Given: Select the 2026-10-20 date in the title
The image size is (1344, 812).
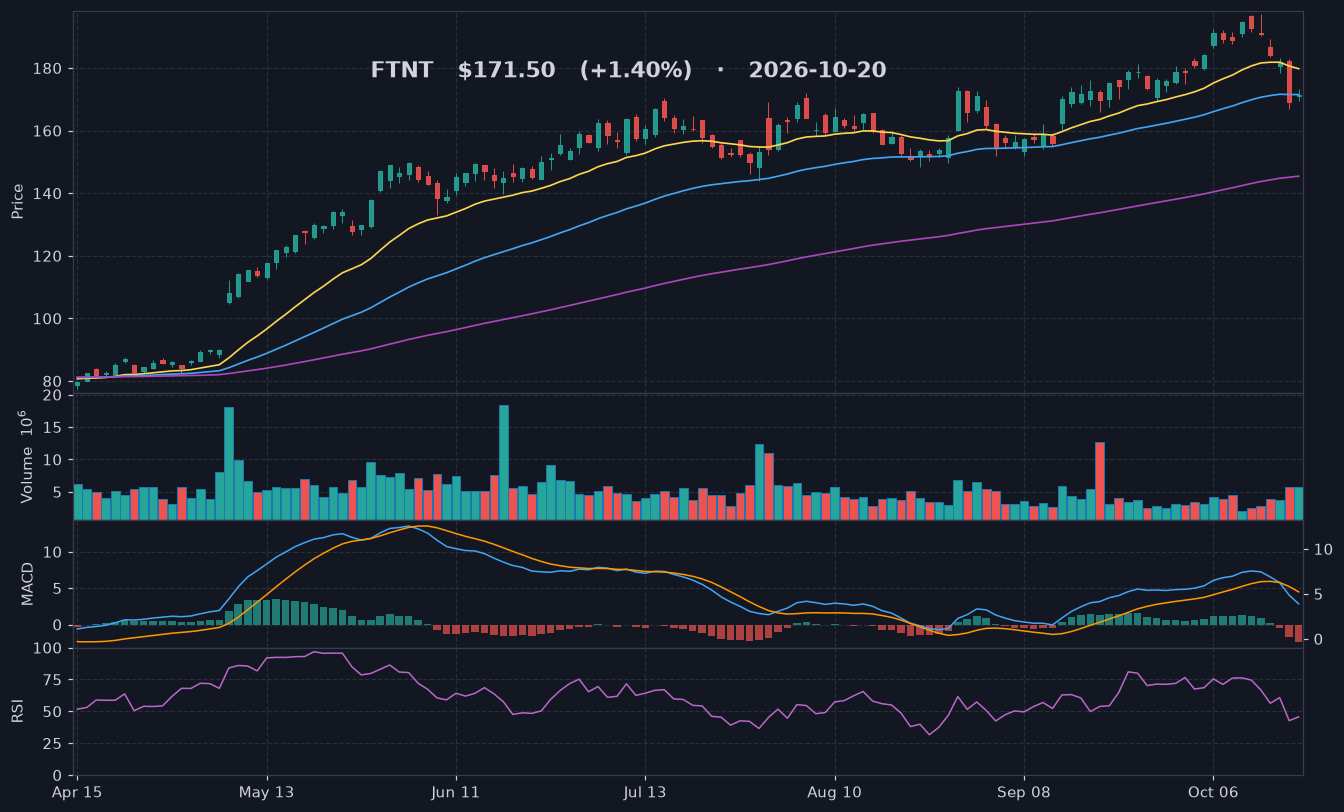Looking at the screenshot, I should (817, 71).
